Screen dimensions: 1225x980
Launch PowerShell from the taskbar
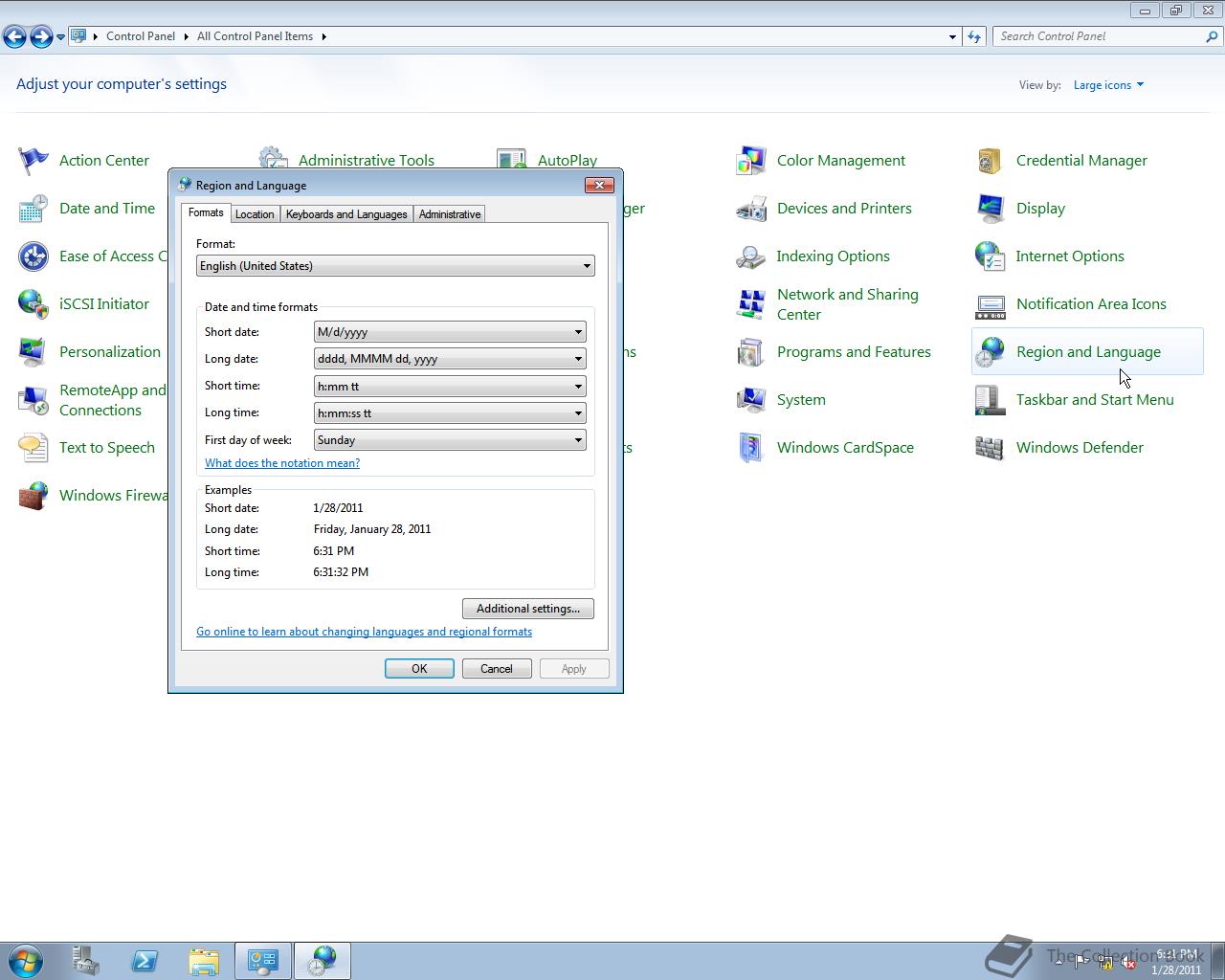tap(145, 961)
